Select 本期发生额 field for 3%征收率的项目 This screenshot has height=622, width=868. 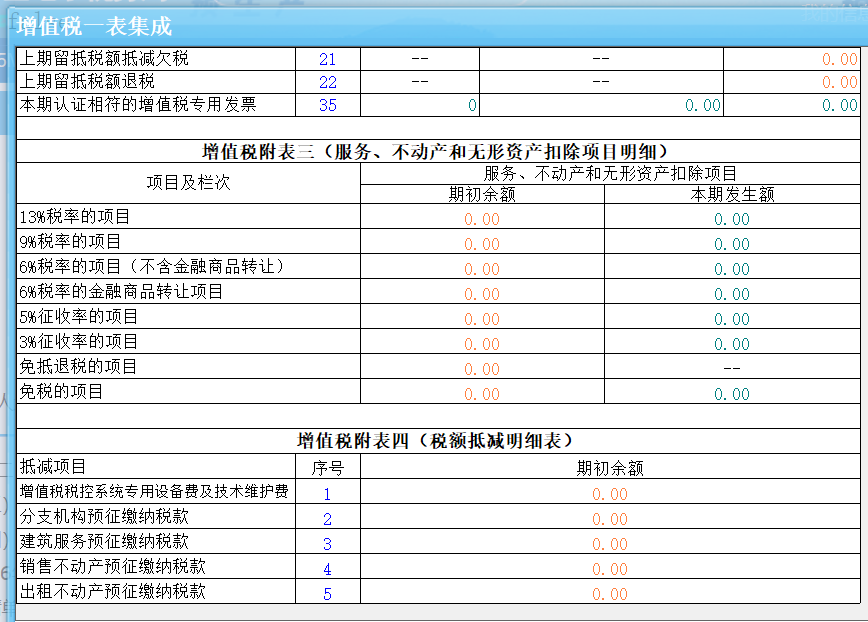click(x=731, y=344)
